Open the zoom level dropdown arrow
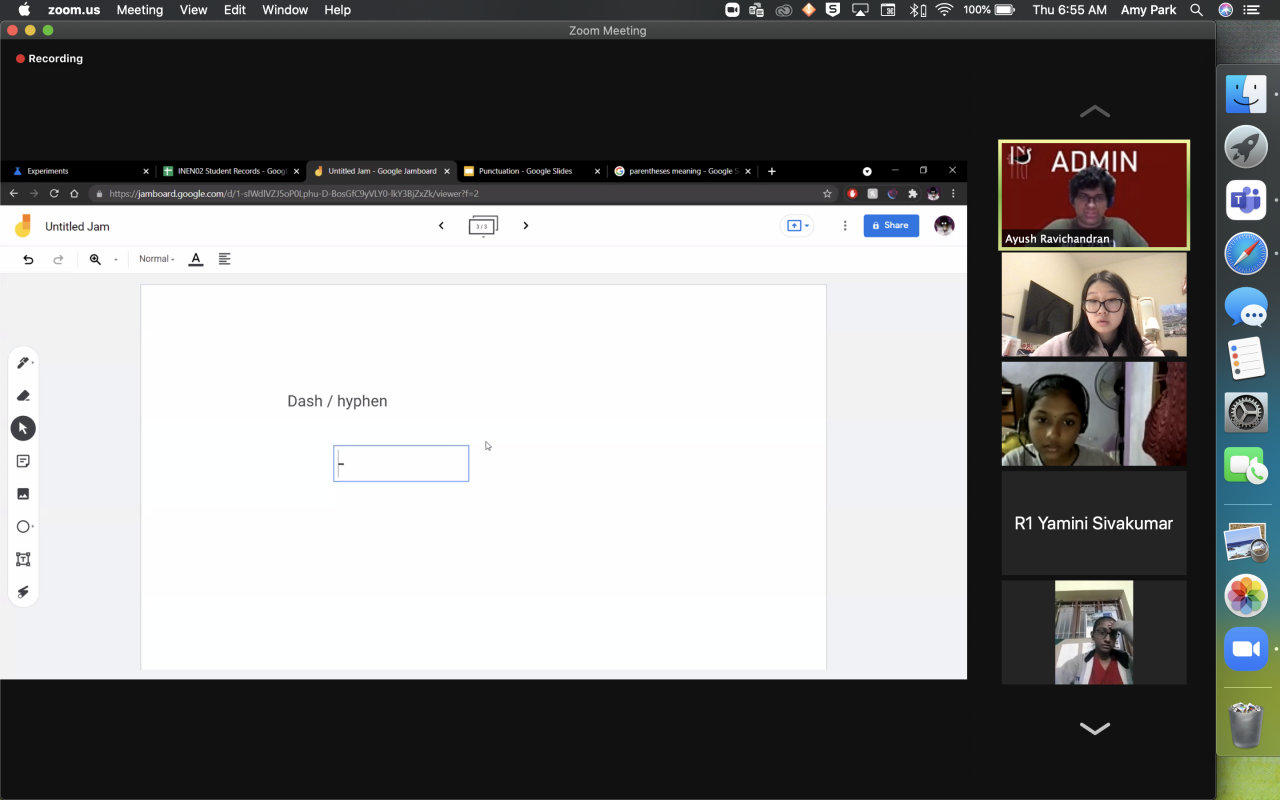The height and width of the screenshot is (800, 1280). click(115, 260)
